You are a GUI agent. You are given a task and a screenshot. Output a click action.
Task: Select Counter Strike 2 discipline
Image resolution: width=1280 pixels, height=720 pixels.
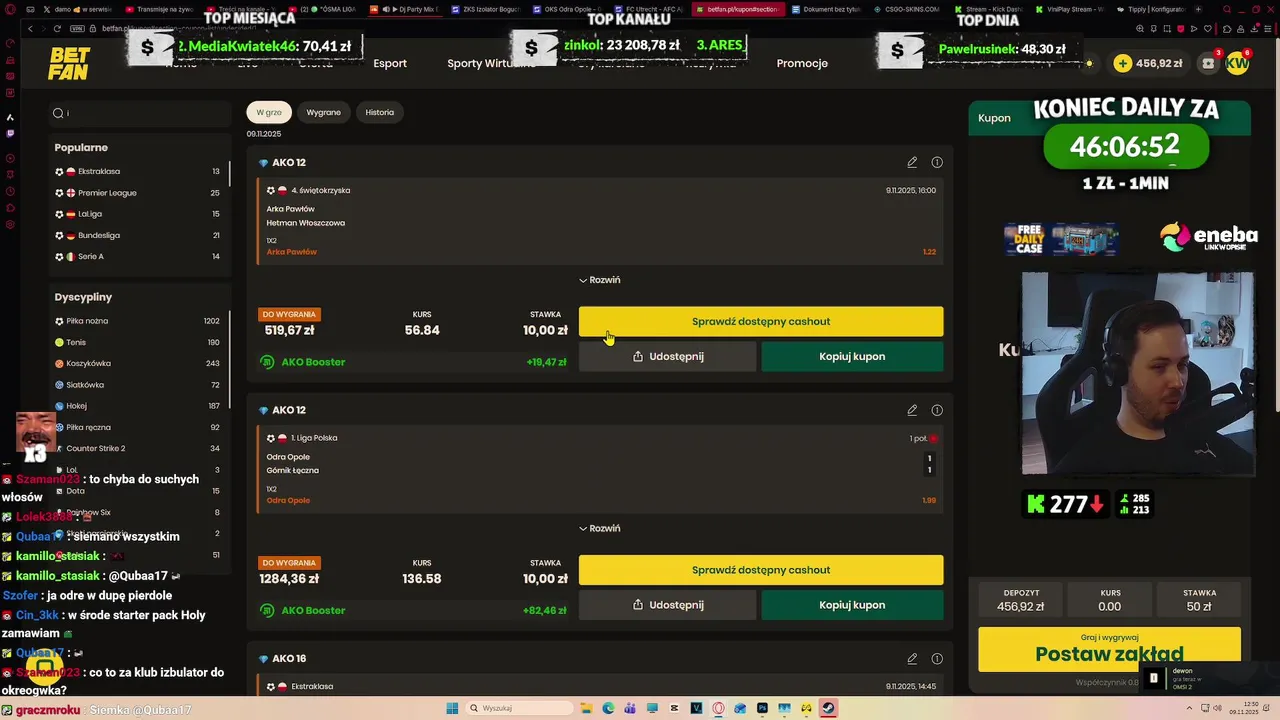tap(137, 448)
